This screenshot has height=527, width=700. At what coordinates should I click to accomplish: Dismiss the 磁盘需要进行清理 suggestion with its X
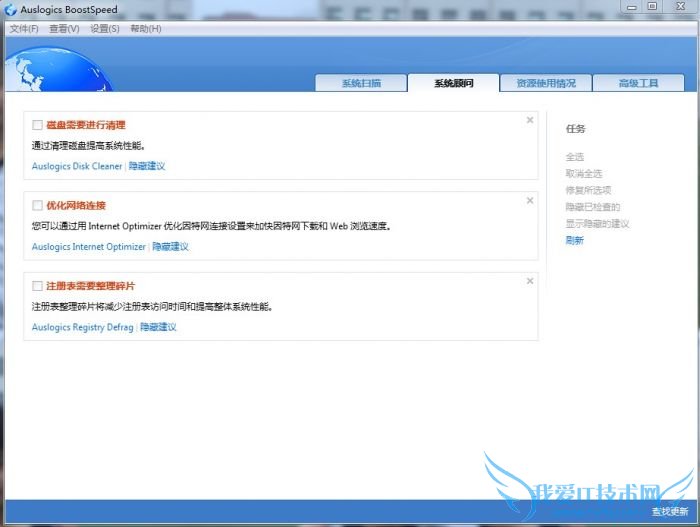[530, 120]
